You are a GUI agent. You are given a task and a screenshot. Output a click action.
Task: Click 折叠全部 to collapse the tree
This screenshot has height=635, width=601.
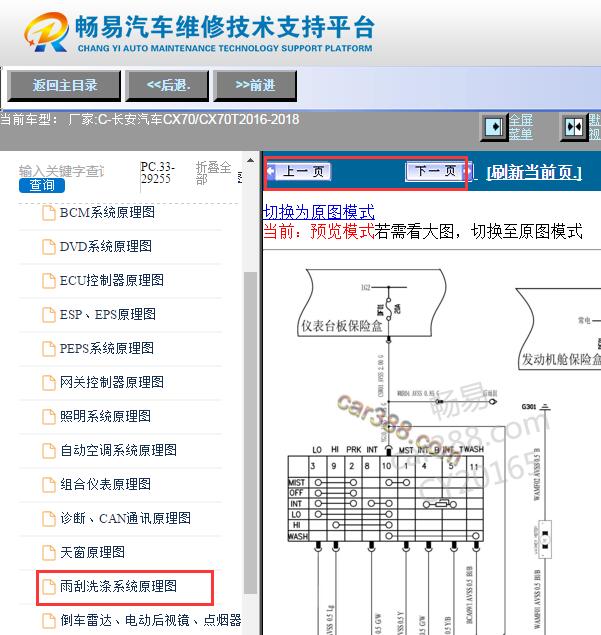click(213, 173)
